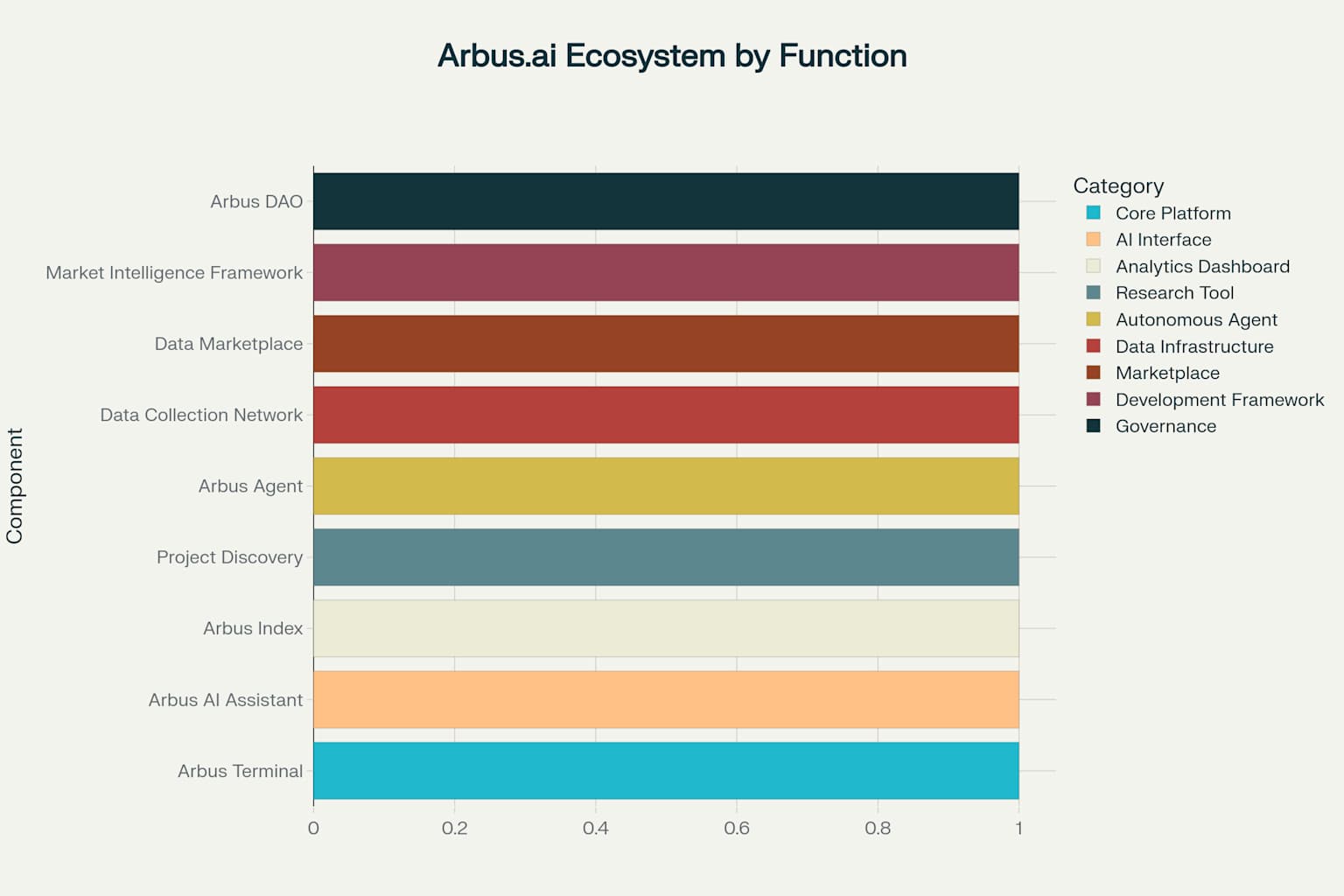Toggle the Governance legend label

[1165, 427]
